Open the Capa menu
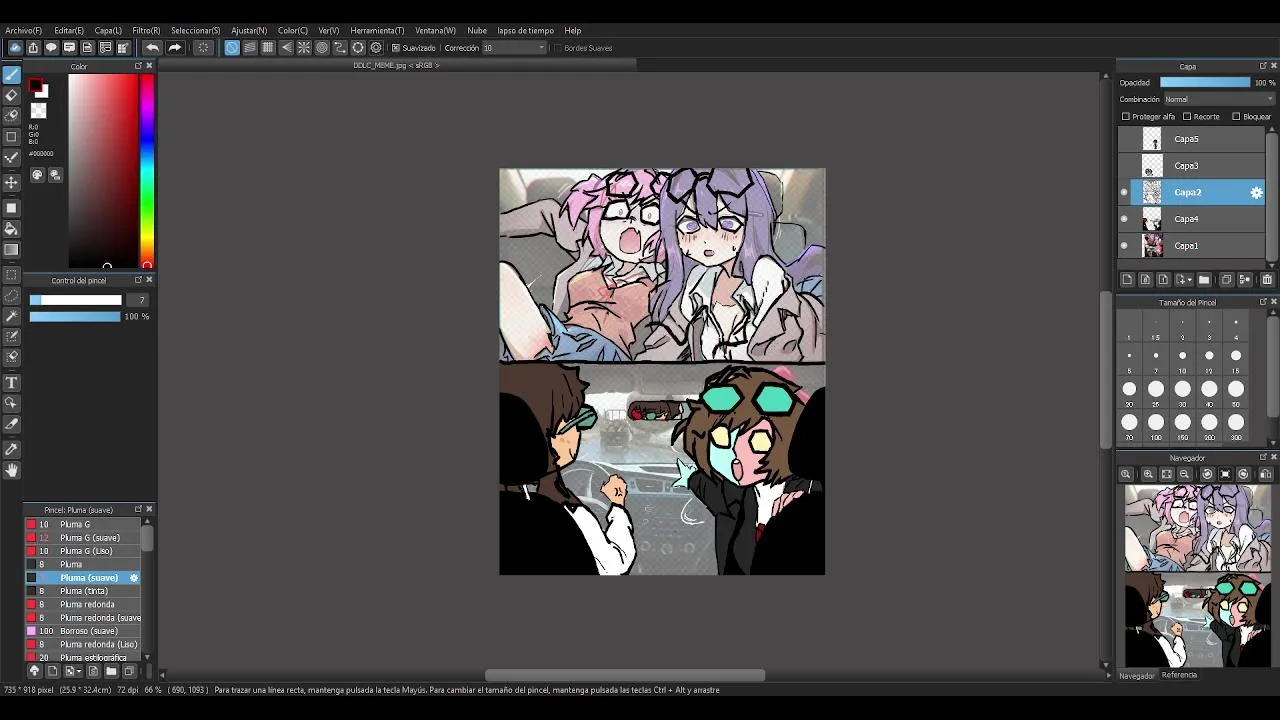 tap(108, 31)
